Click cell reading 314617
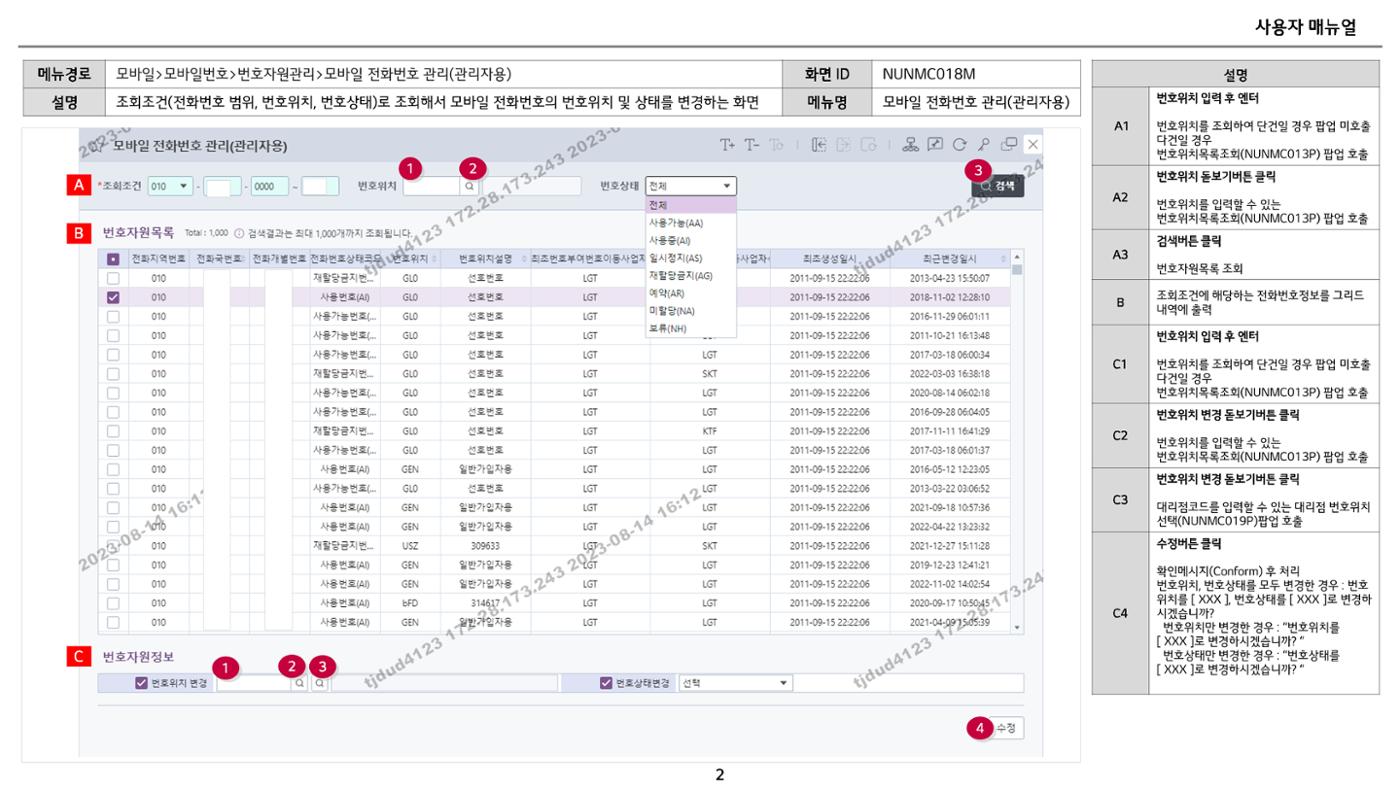The height and width of the screenshot is (788, 1400). [x=483, y=603]
